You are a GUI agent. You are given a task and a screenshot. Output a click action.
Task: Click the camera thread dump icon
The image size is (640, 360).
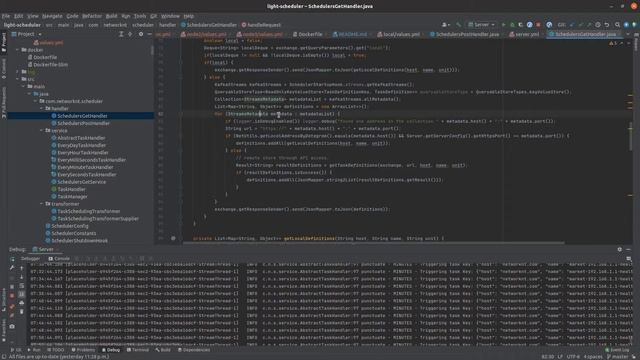pyautogui.click(x=12, y=327)
